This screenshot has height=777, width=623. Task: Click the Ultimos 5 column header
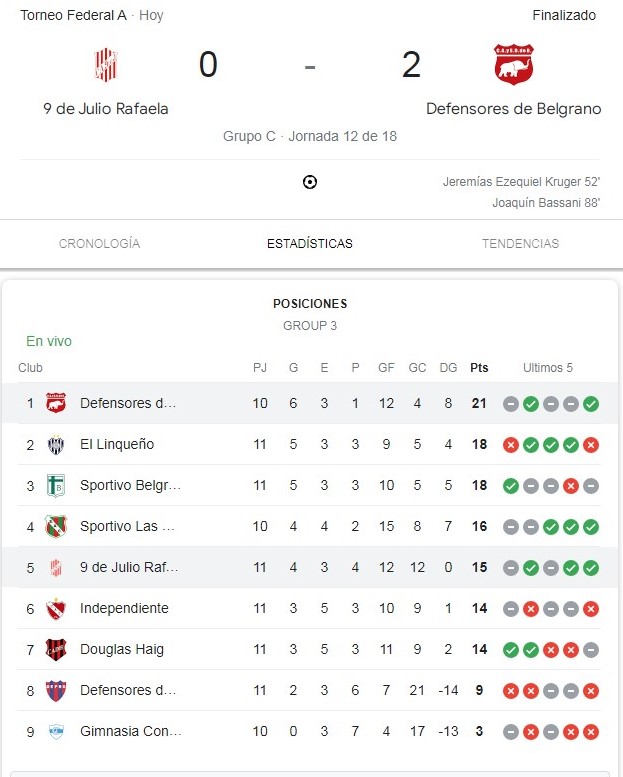coord(548,368)
